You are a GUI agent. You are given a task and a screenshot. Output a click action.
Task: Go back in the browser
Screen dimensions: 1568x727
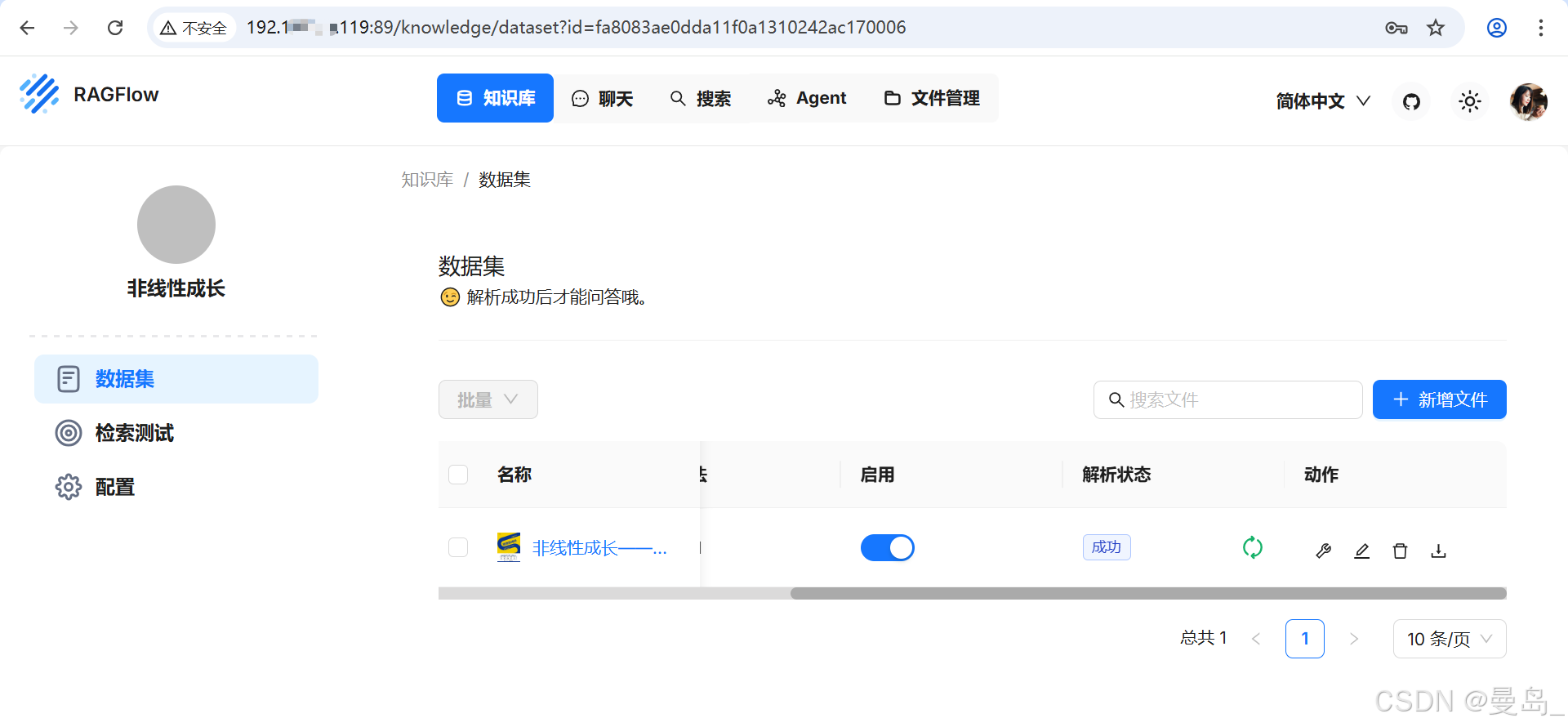27,28
